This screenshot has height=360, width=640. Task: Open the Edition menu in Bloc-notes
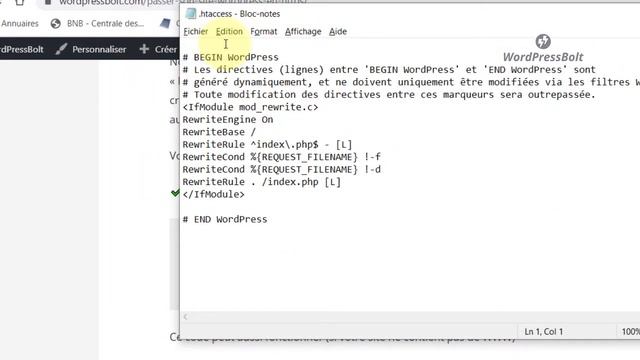coord(229,31)
